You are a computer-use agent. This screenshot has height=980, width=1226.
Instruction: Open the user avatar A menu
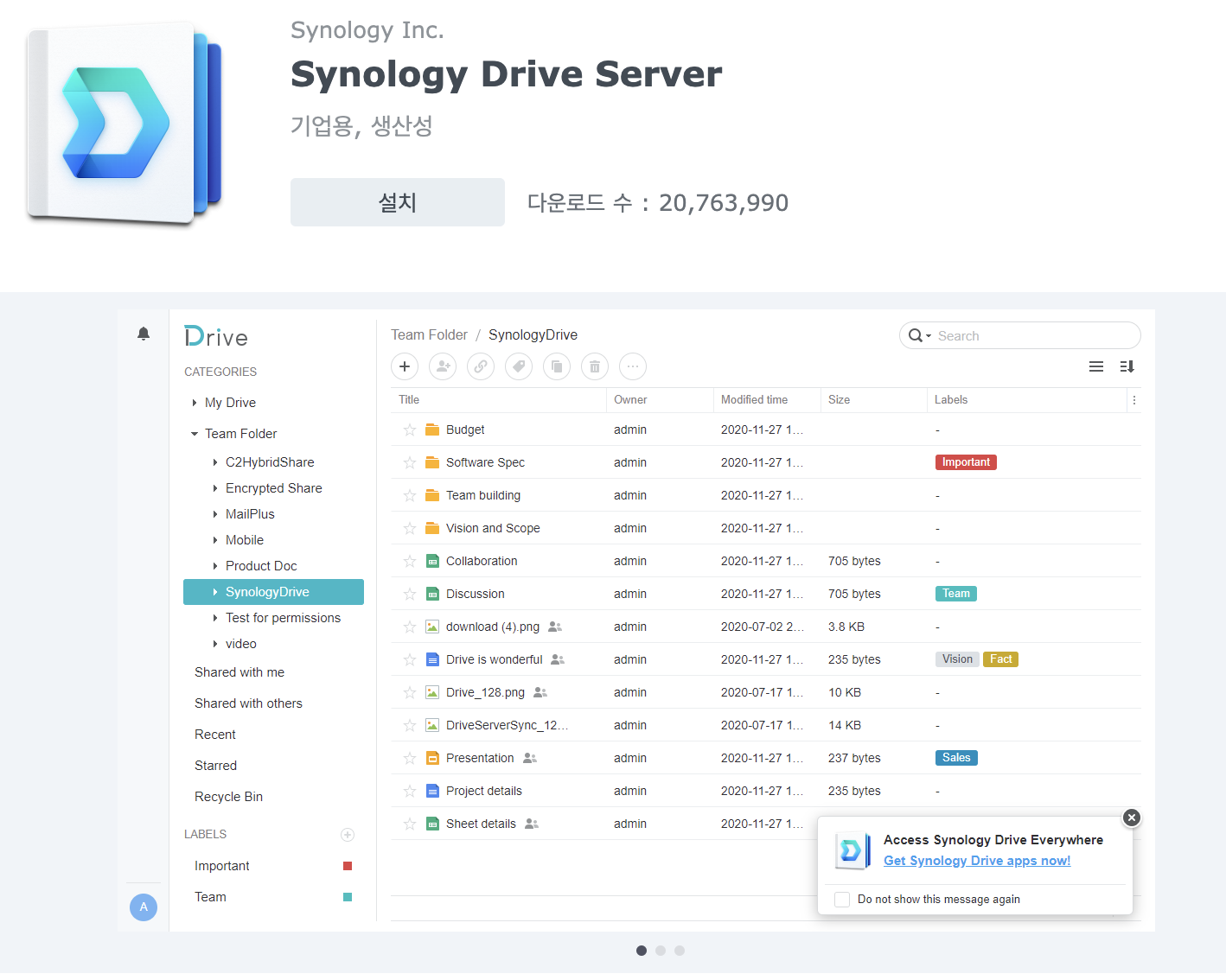[144, 907]
